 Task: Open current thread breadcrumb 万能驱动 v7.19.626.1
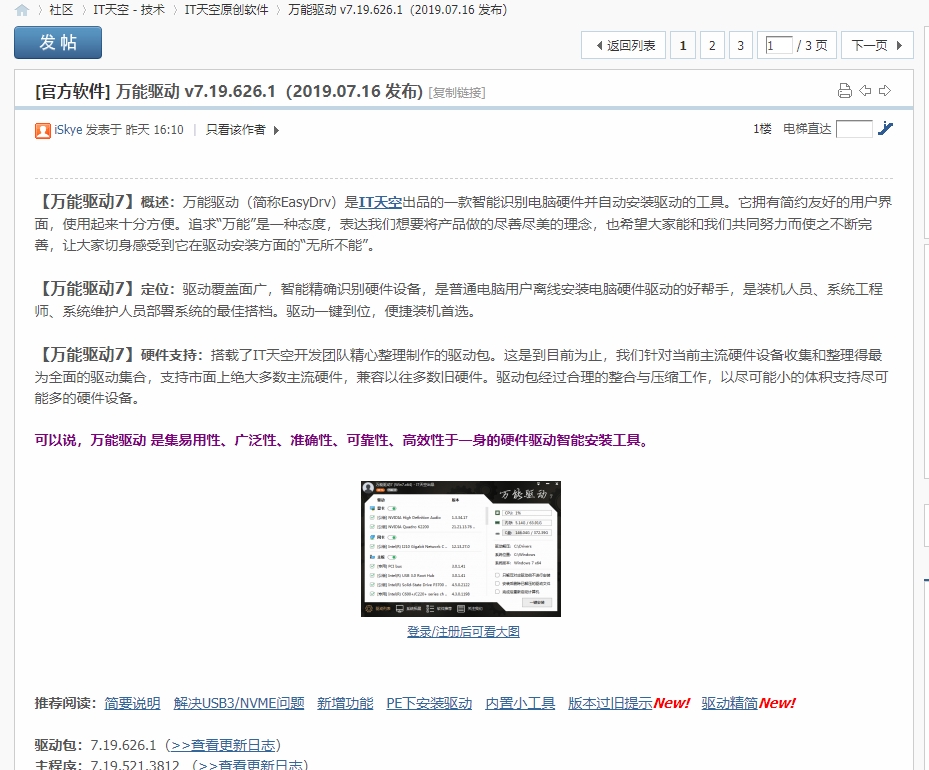(x=398, y=10)
